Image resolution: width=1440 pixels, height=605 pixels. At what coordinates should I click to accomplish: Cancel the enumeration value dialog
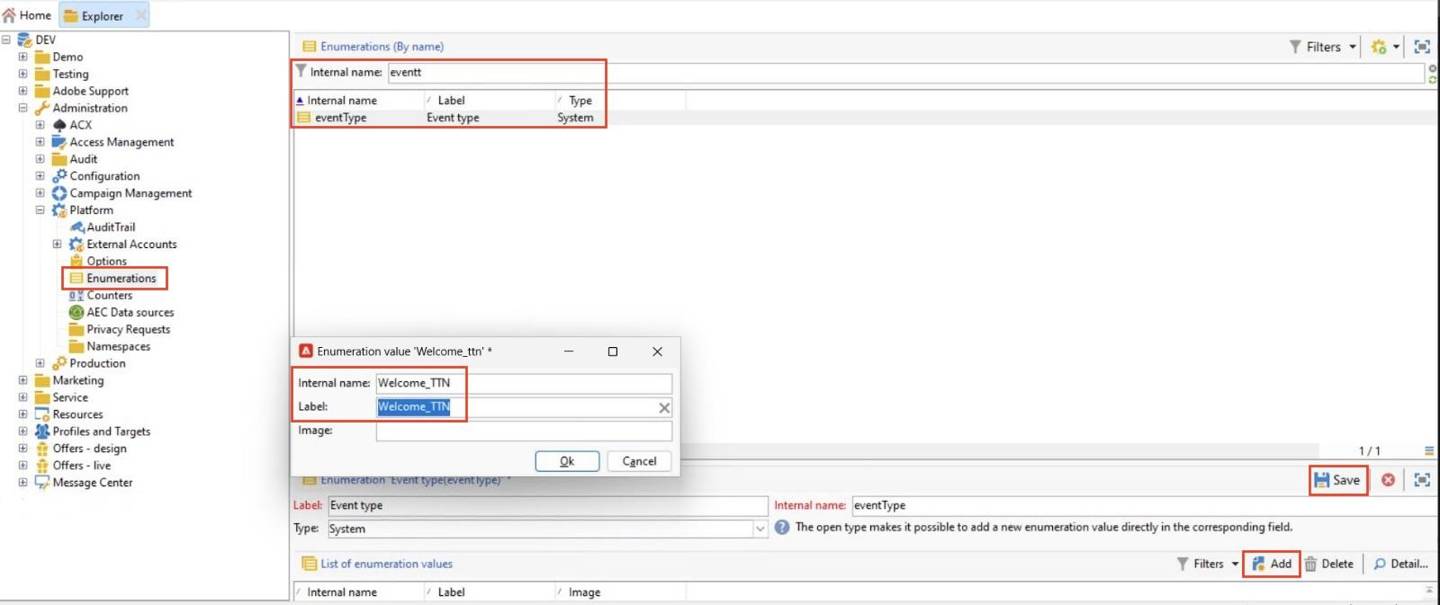tap(639, 461)
